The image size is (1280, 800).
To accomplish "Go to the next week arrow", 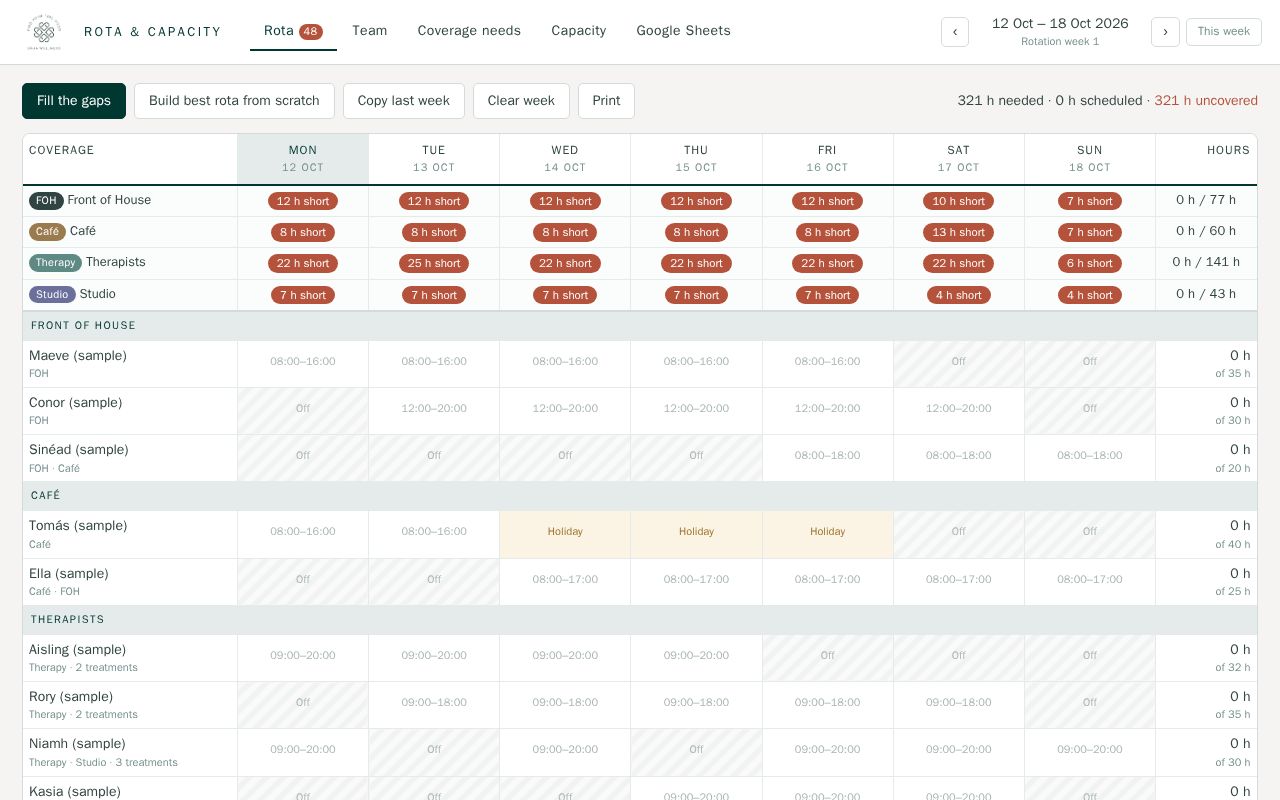I will (x=1165, y=32).
